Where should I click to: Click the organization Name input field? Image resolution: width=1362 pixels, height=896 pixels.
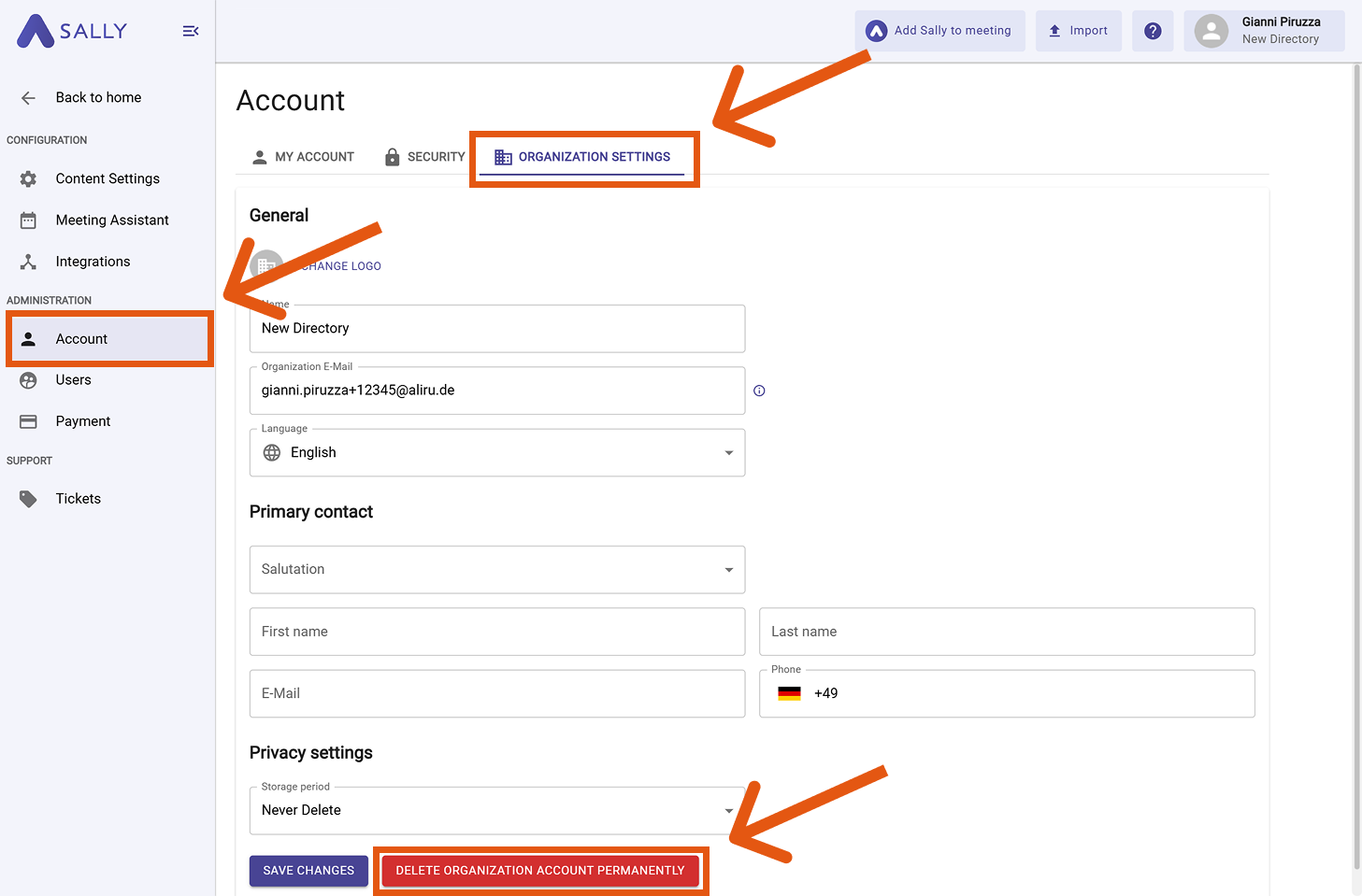pyautogui.click(x=497, y=329)
